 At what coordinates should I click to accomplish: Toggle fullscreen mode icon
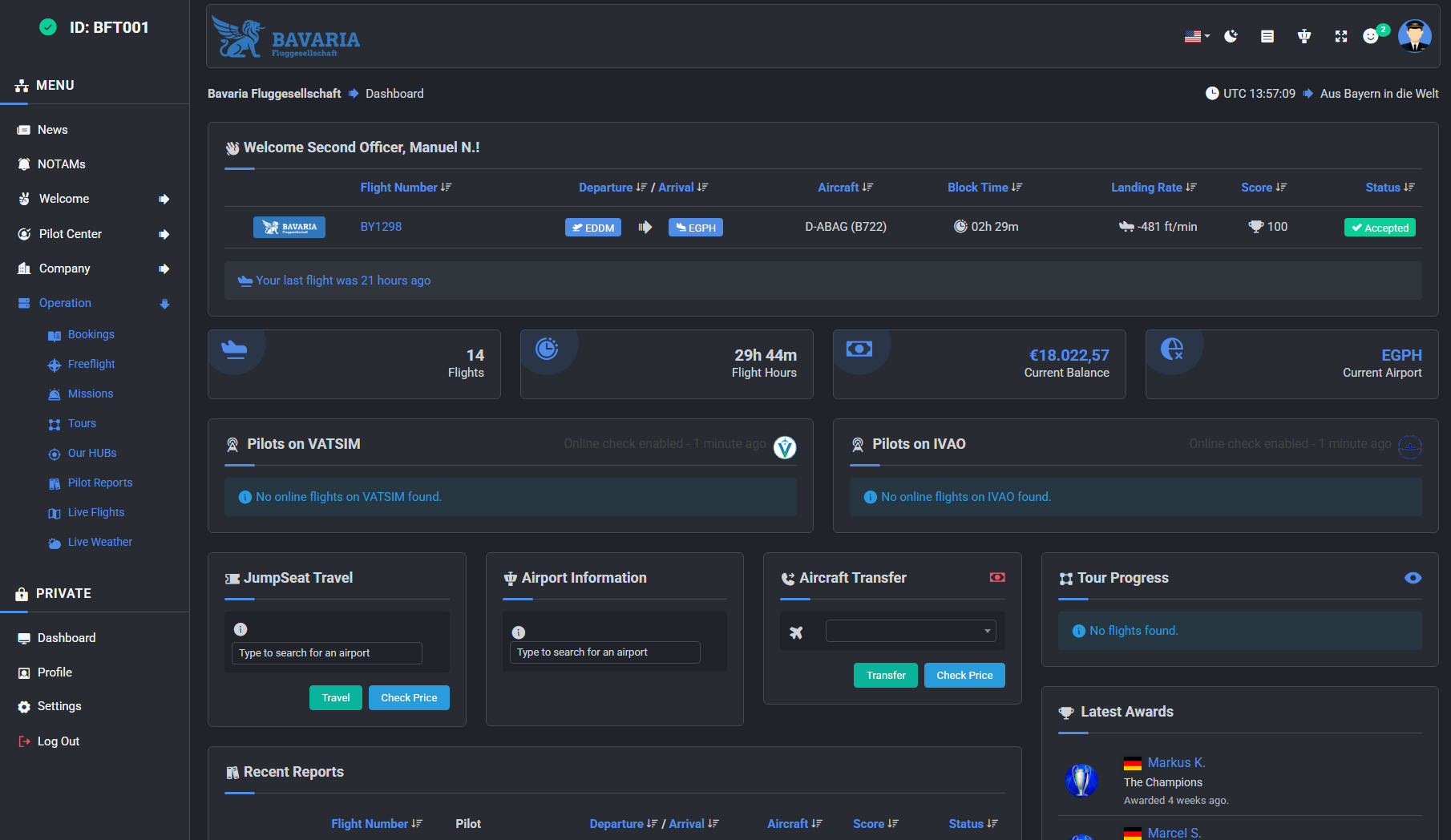pos(1341,36)
